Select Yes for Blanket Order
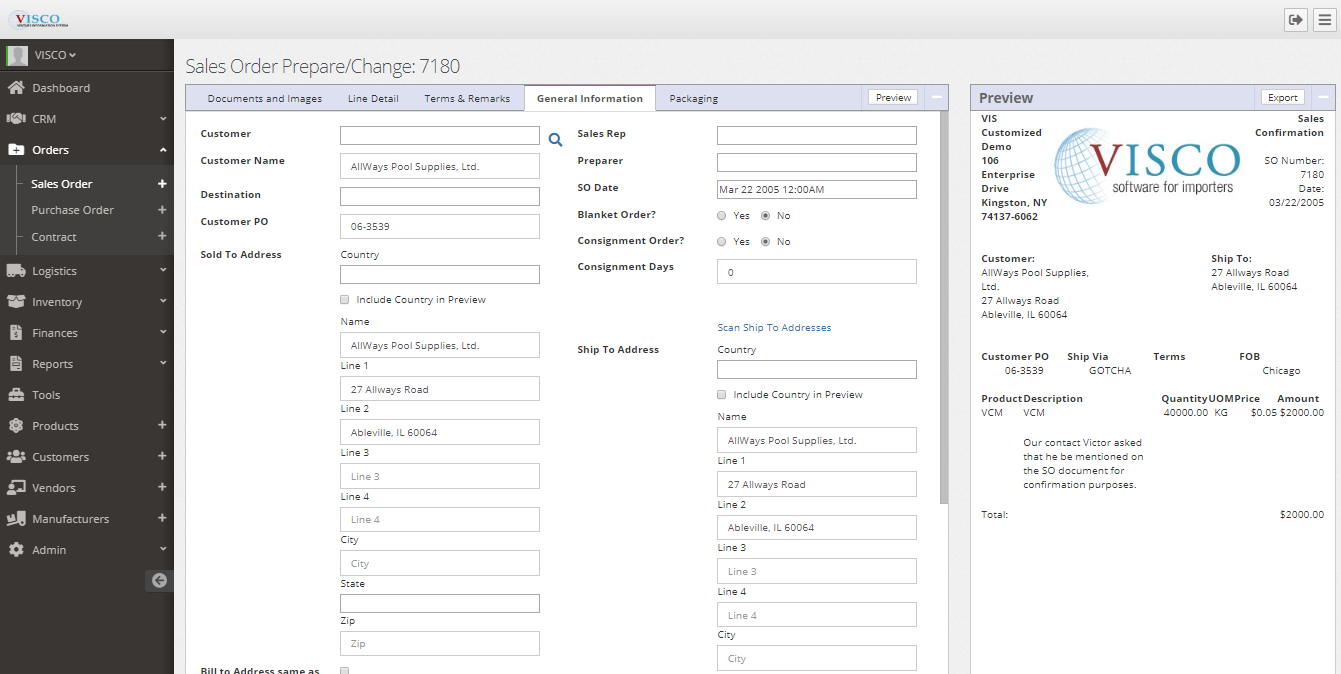This screenshot has width=1341, height=674. click(721, 214)
